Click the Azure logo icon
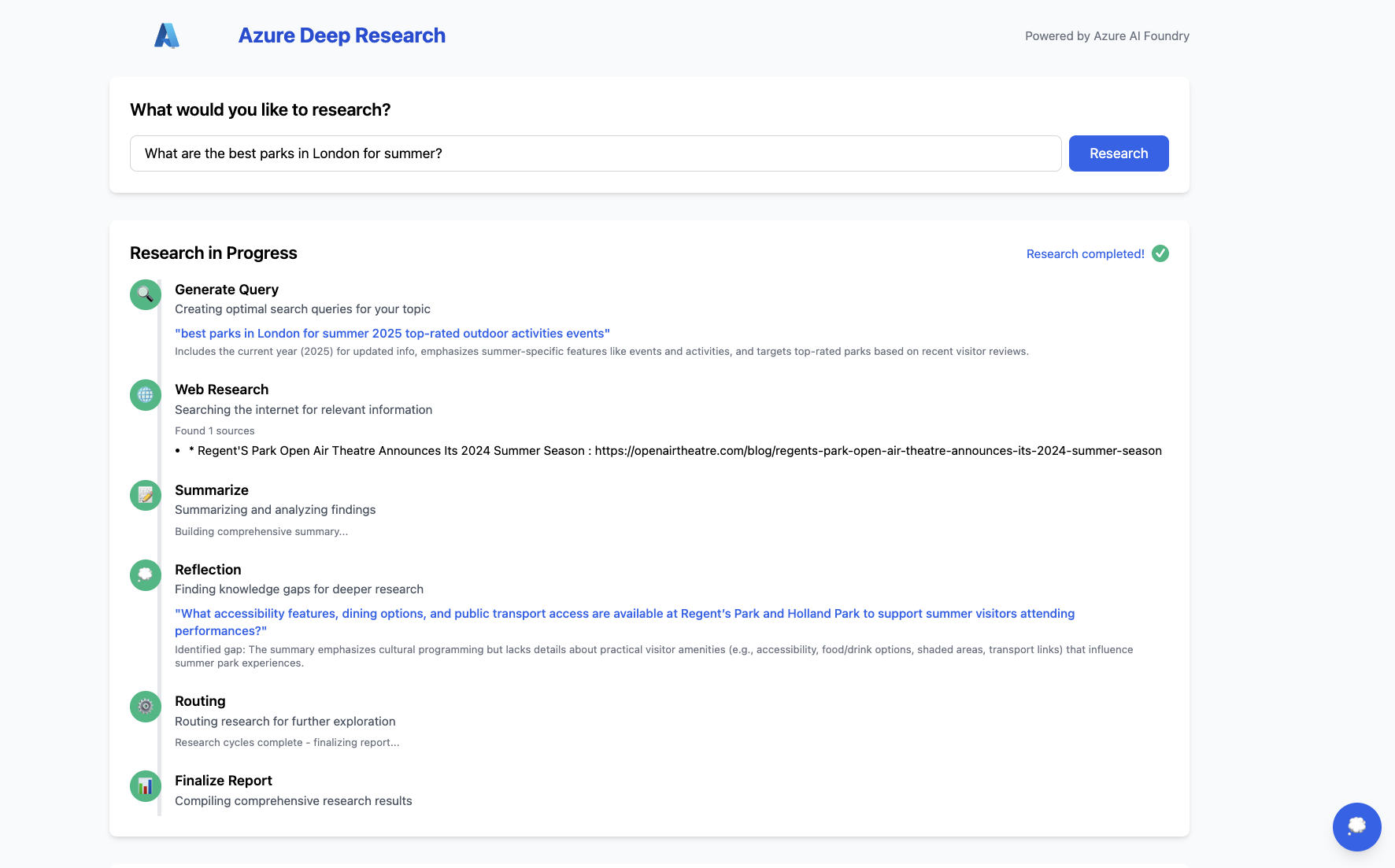The height and width of the screenshot is (868, 1395). (x=167, y=35)
